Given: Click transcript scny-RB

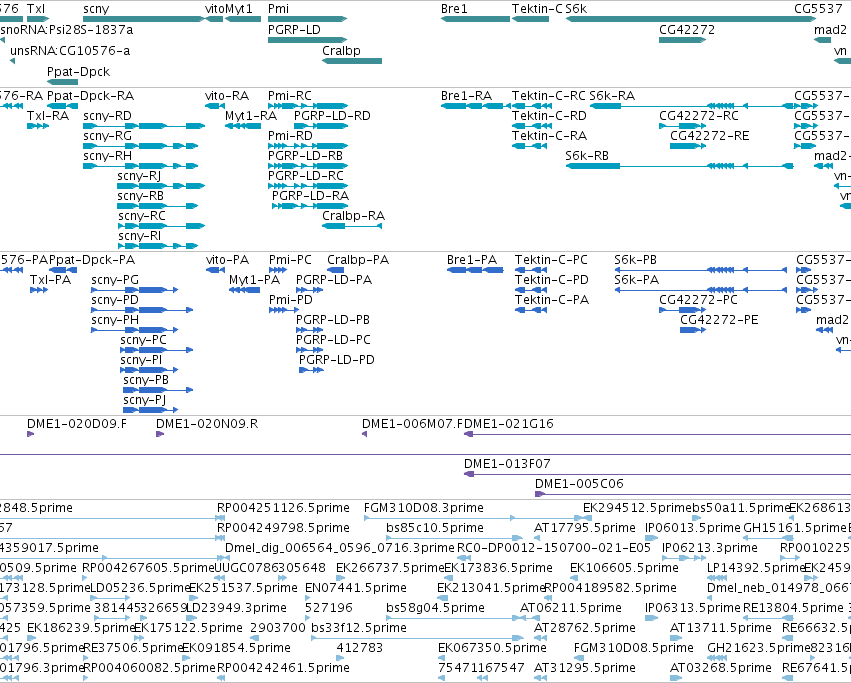Looking at the screenshot, I should [158, 206].
